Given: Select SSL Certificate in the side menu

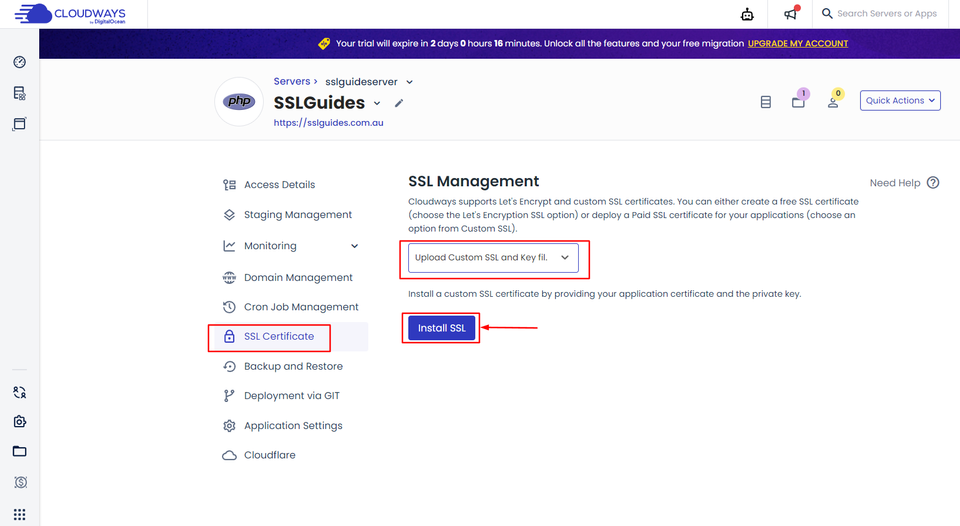Looking at the screenshot, I should [x=278, y=336].
